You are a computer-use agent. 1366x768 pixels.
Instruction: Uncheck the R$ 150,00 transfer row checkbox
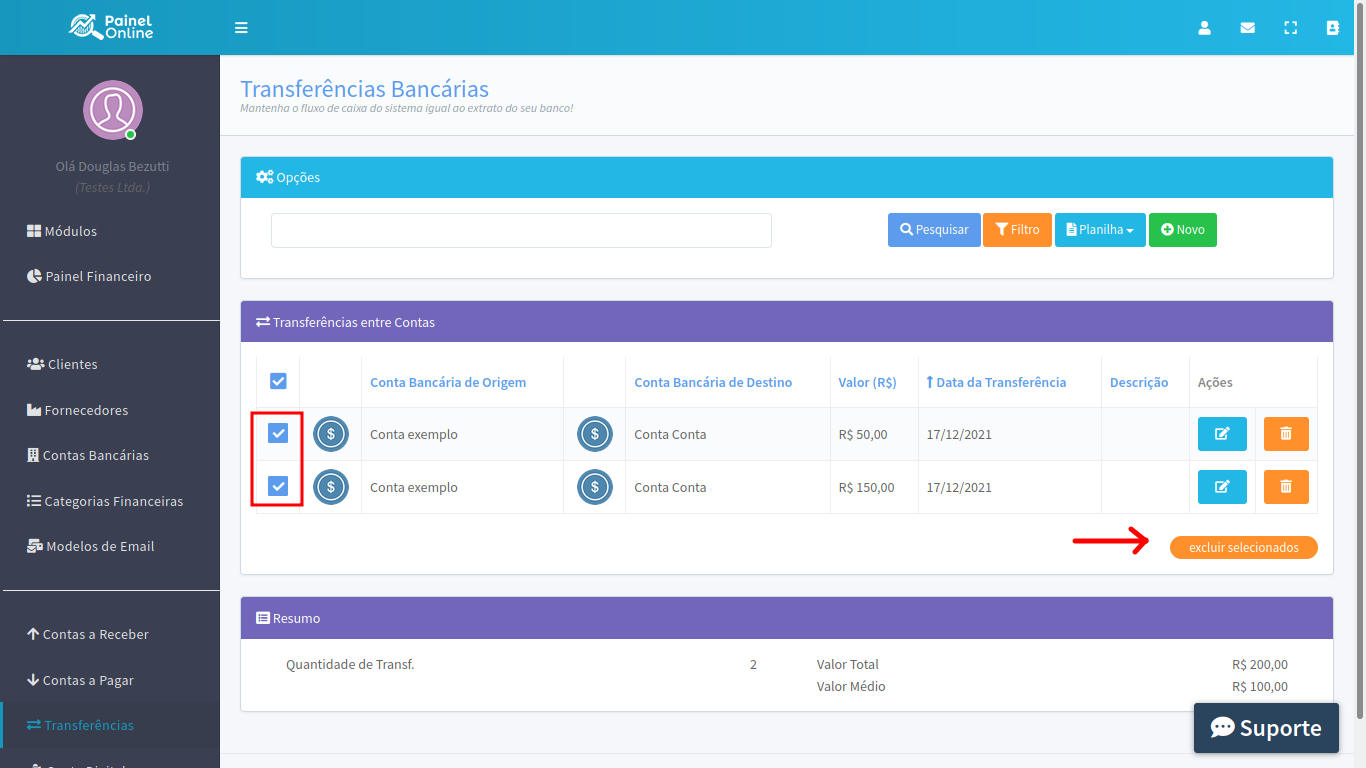[278, 486]
